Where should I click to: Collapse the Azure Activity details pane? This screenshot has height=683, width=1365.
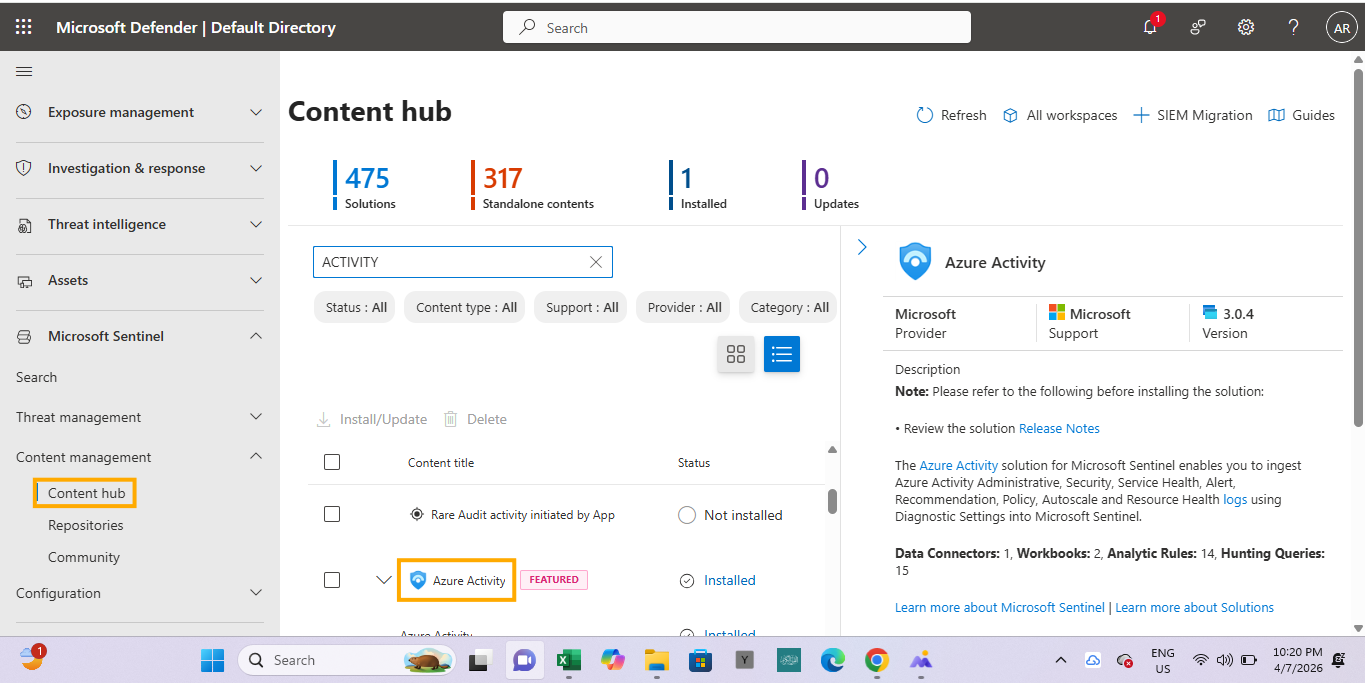(x=862, y=247)
